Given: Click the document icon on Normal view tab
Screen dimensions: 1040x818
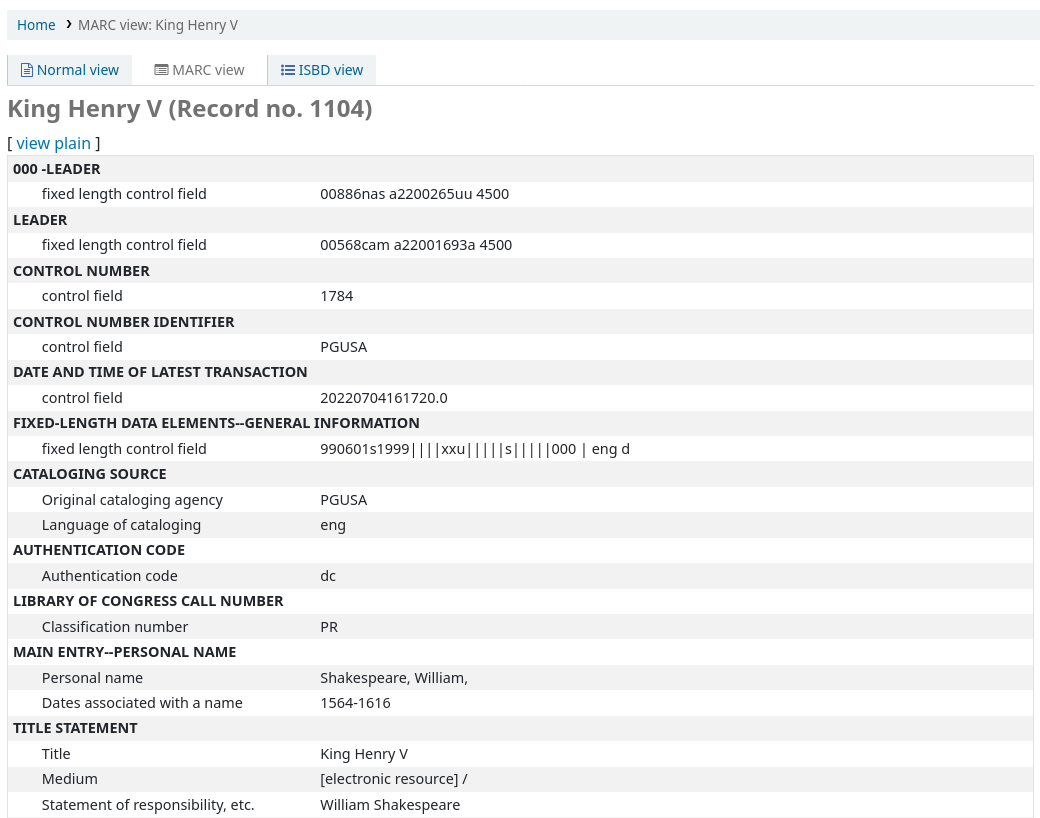Looking at the screenshot, I should [27, 70].
